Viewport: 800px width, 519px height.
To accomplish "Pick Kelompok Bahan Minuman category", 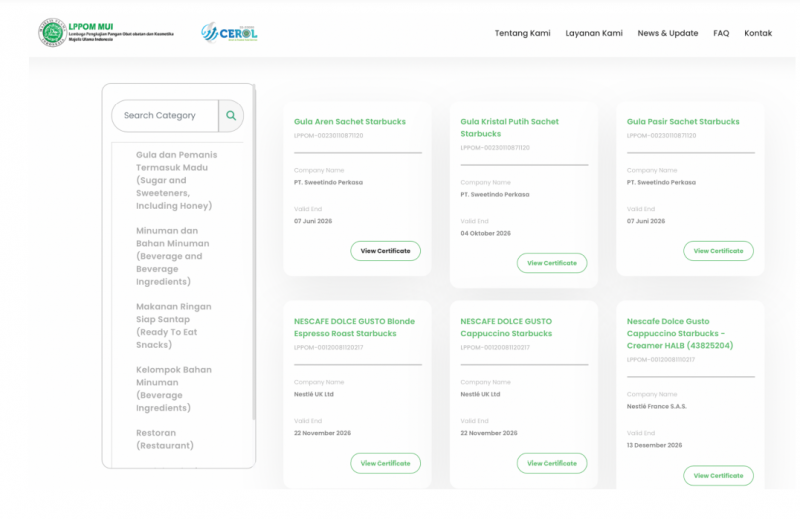I will 173,389.
